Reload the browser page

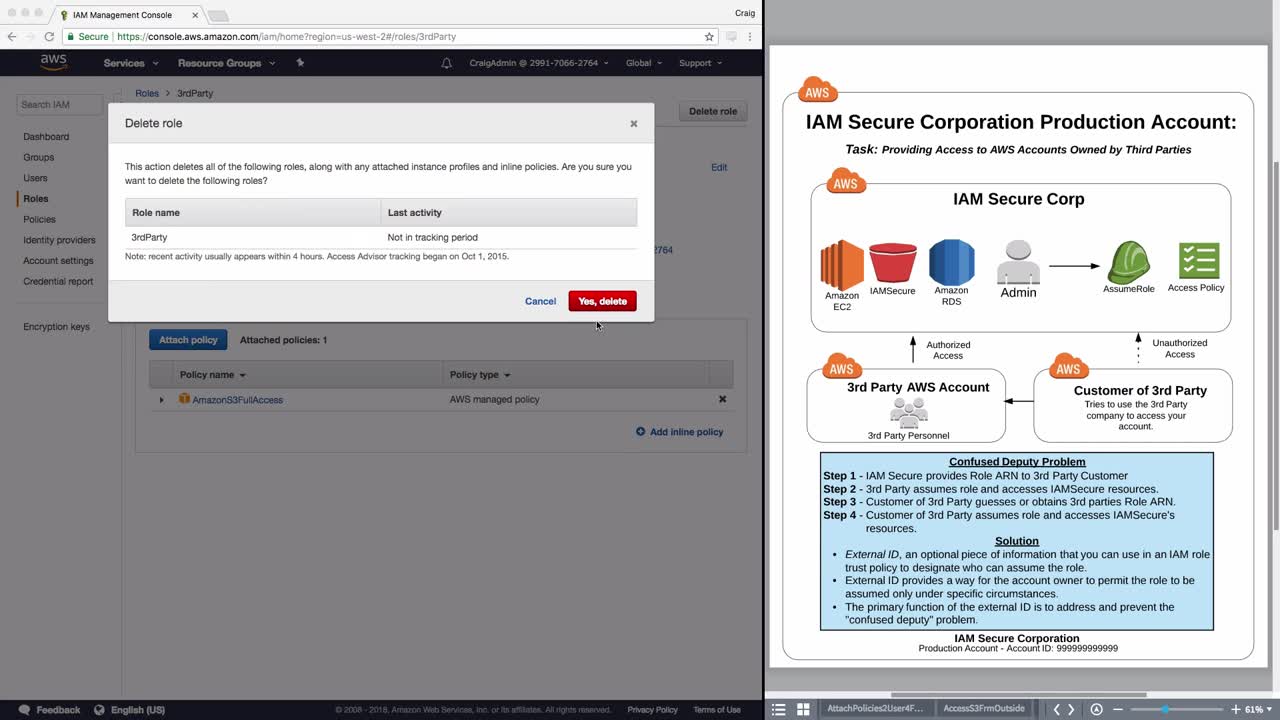pos(49,37)
